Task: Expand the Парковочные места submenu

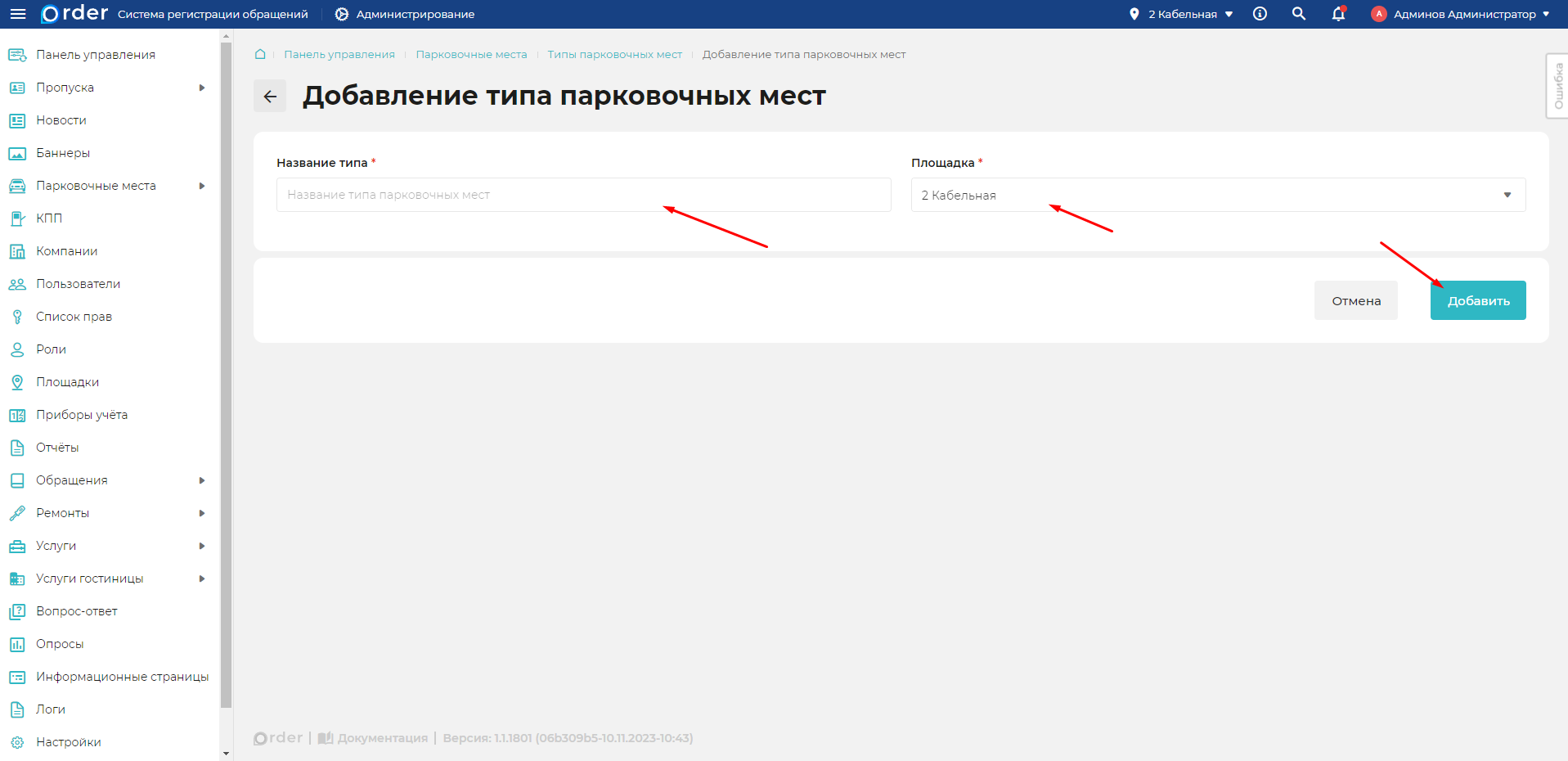Action: tap(203, 186)
